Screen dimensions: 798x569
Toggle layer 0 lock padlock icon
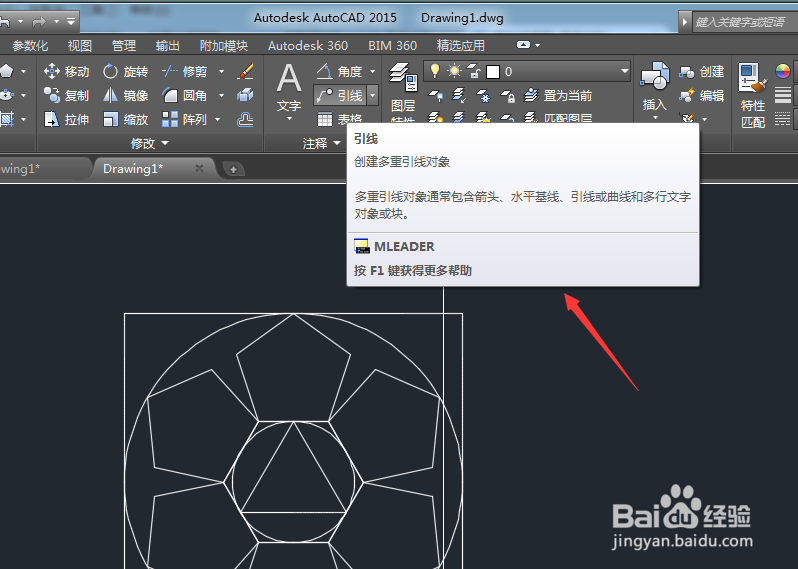coord(474,72)
